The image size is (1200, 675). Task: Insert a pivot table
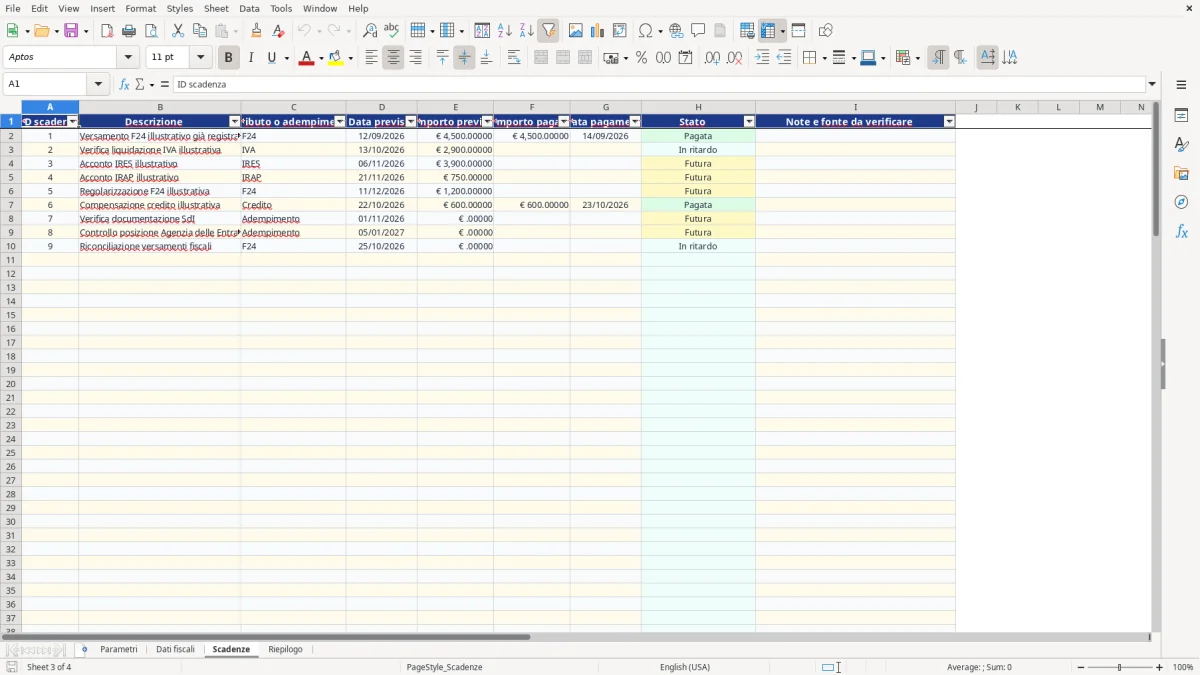pyautogui.click(x=620, y=31)
